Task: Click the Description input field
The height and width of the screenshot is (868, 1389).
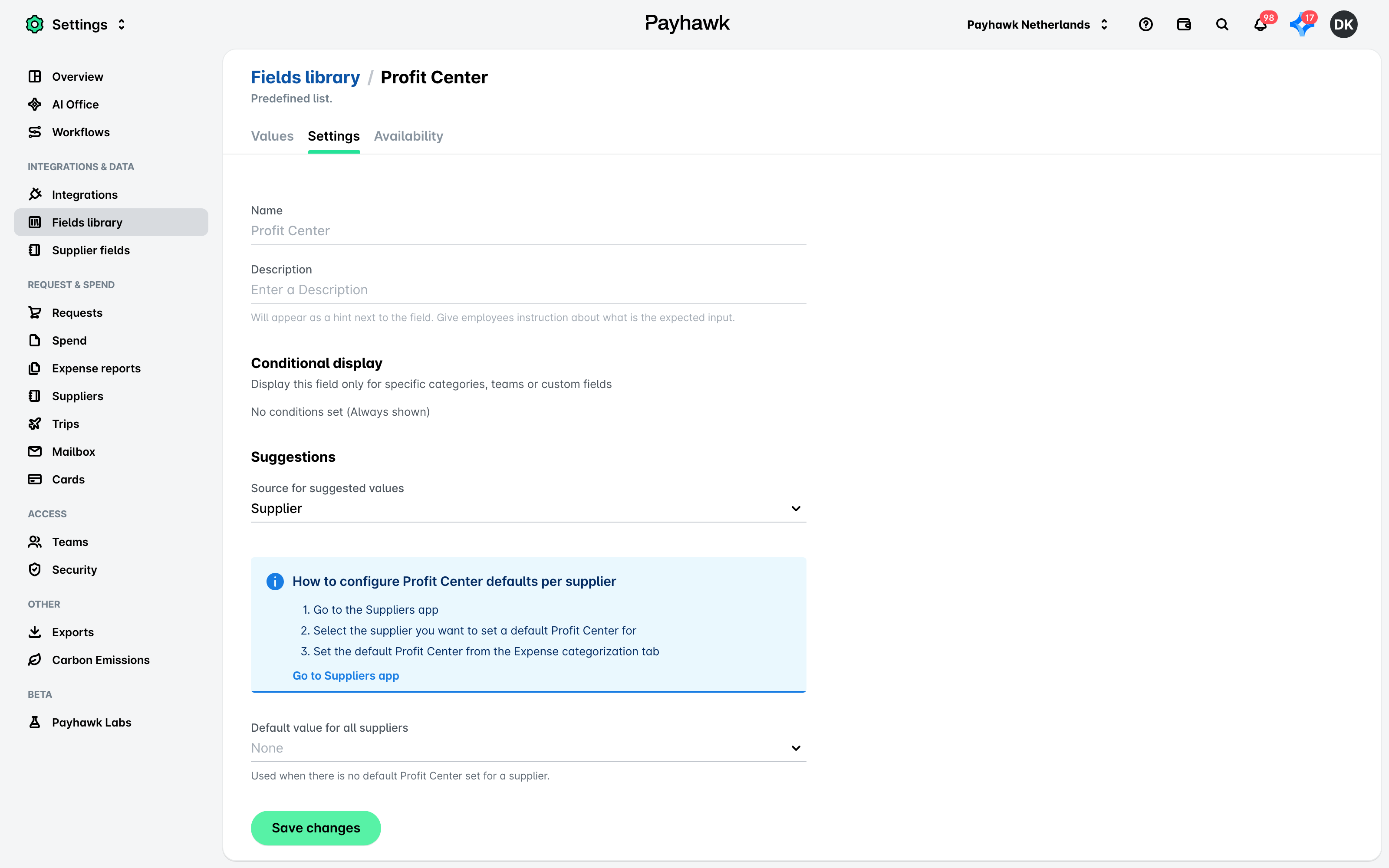Action: click(x=528, y=290)
